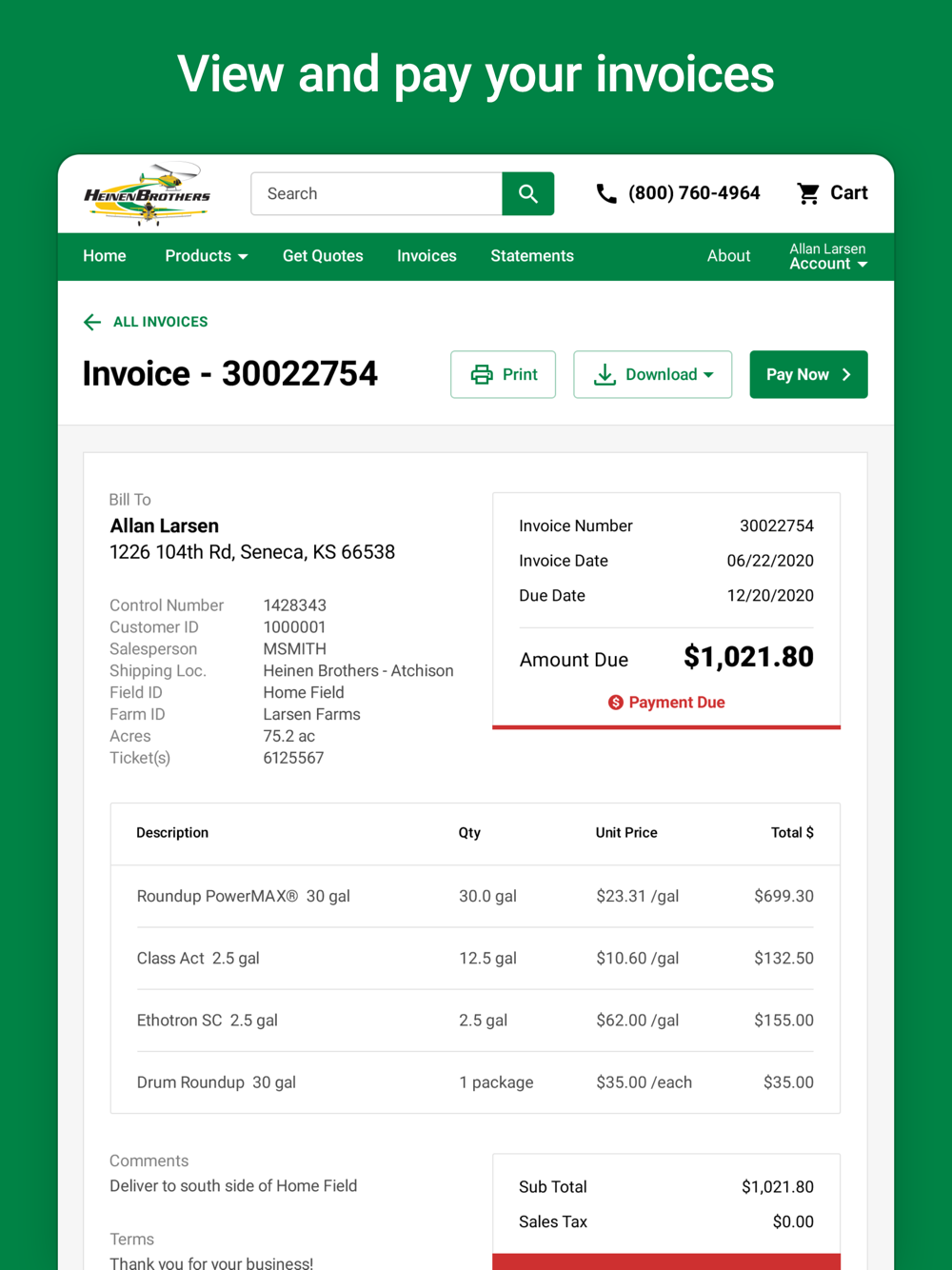Click the Customer ID value 1000001
Viewport: 952px width, 1270px height.
pyautogui.click(x=294, y=627)
